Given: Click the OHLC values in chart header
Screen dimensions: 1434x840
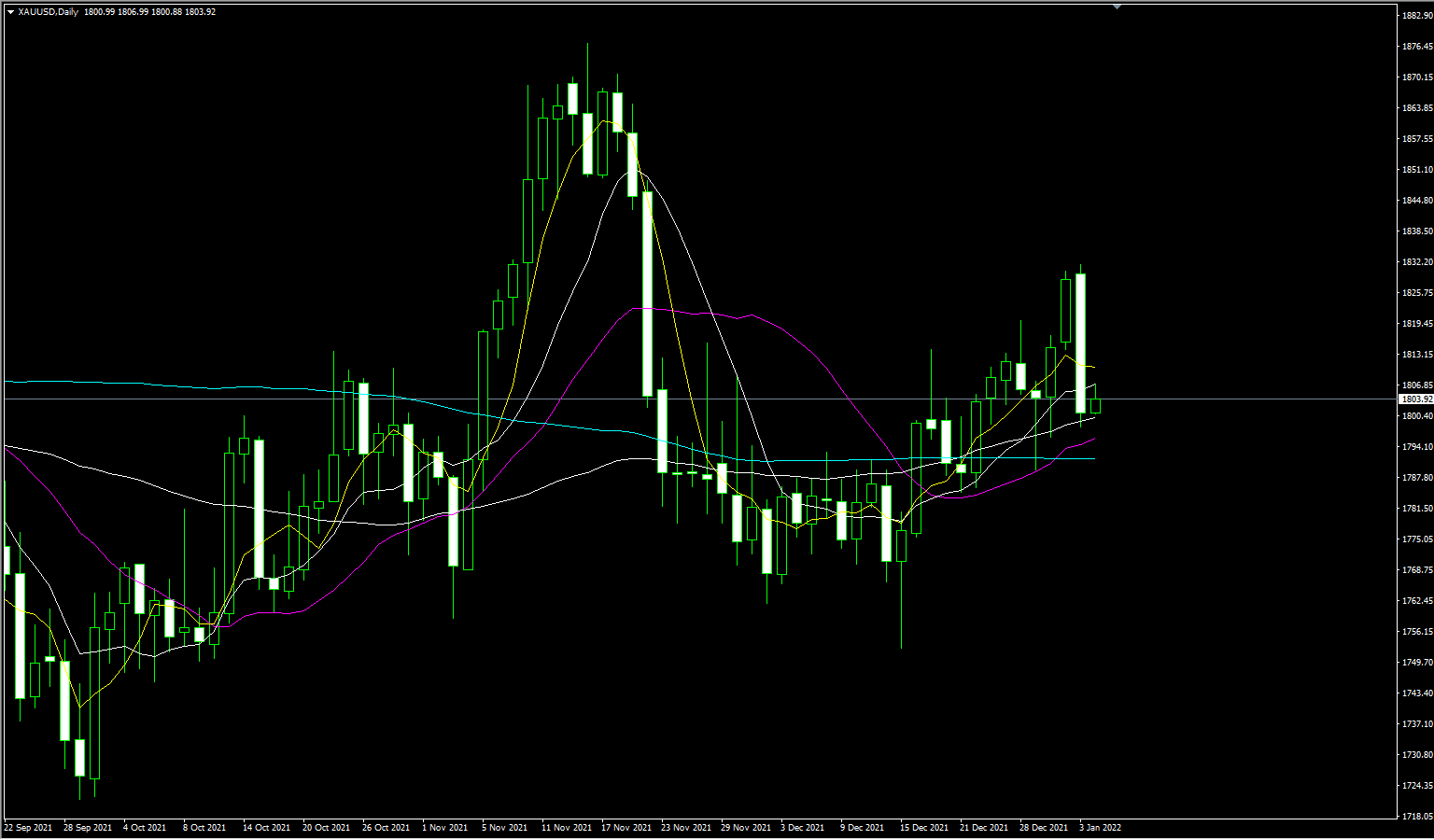Looking at the screenshot, I should tap(149, 12).
